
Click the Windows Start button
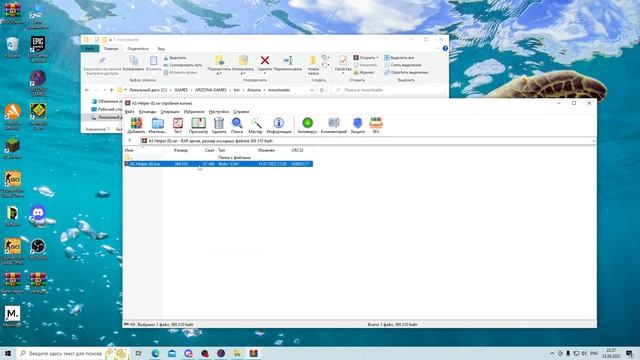point(7,353)
